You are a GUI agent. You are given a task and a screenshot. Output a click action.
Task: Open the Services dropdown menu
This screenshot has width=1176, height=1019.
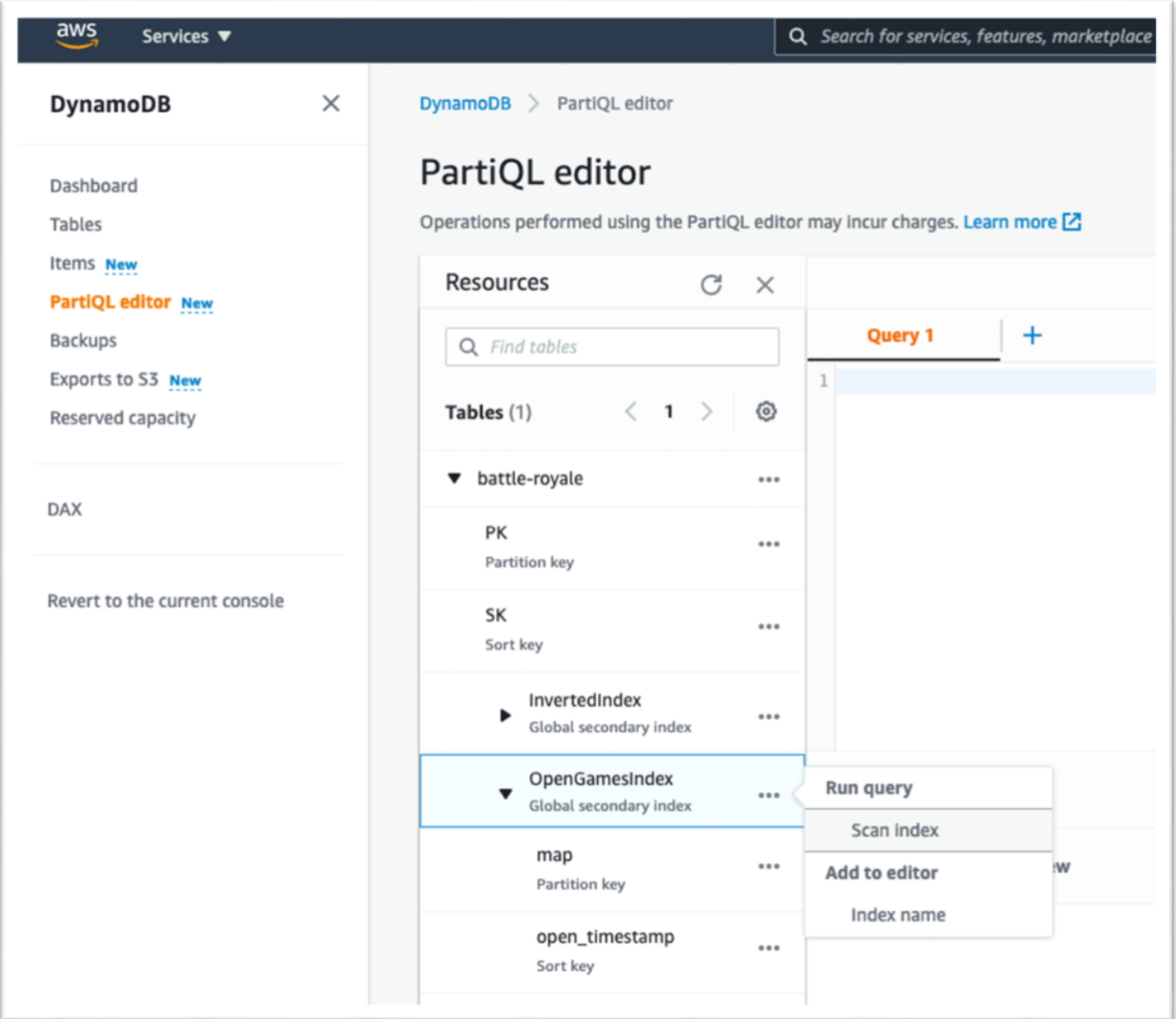(186, 36)
